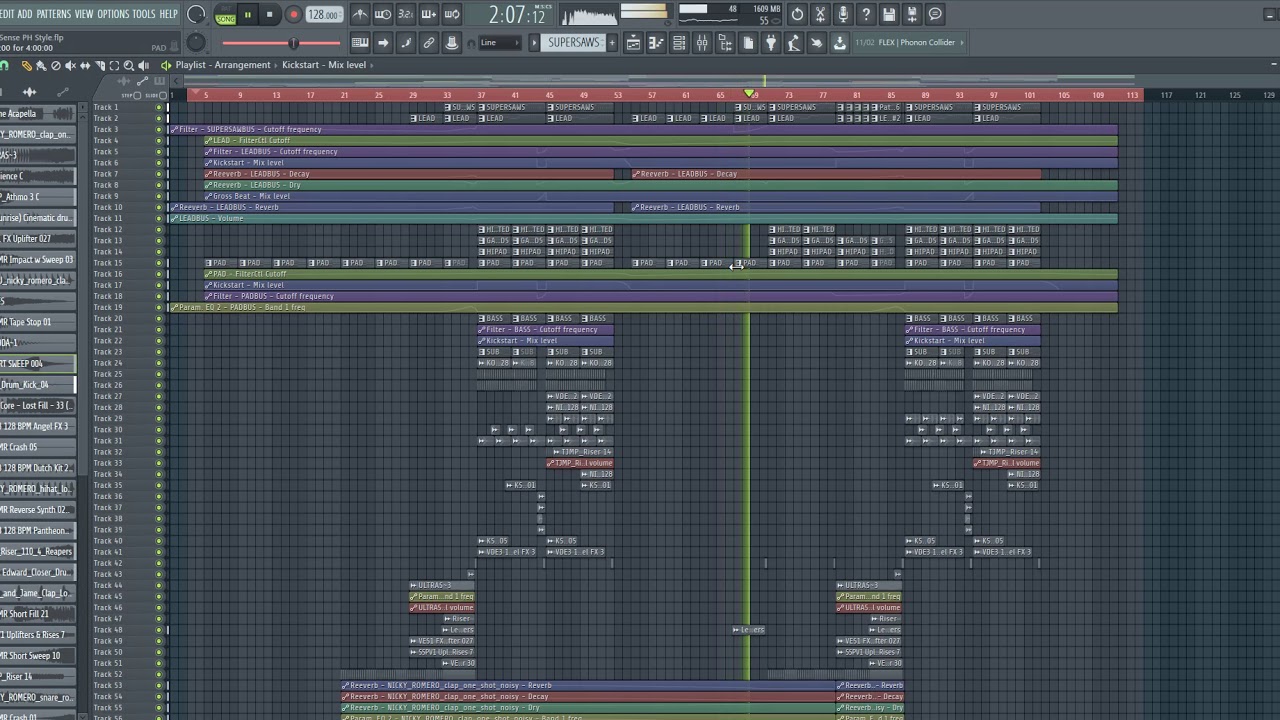Open the tempo tapper icon
The width and height of the screenshot is (1280, 720).
[794, 42]
